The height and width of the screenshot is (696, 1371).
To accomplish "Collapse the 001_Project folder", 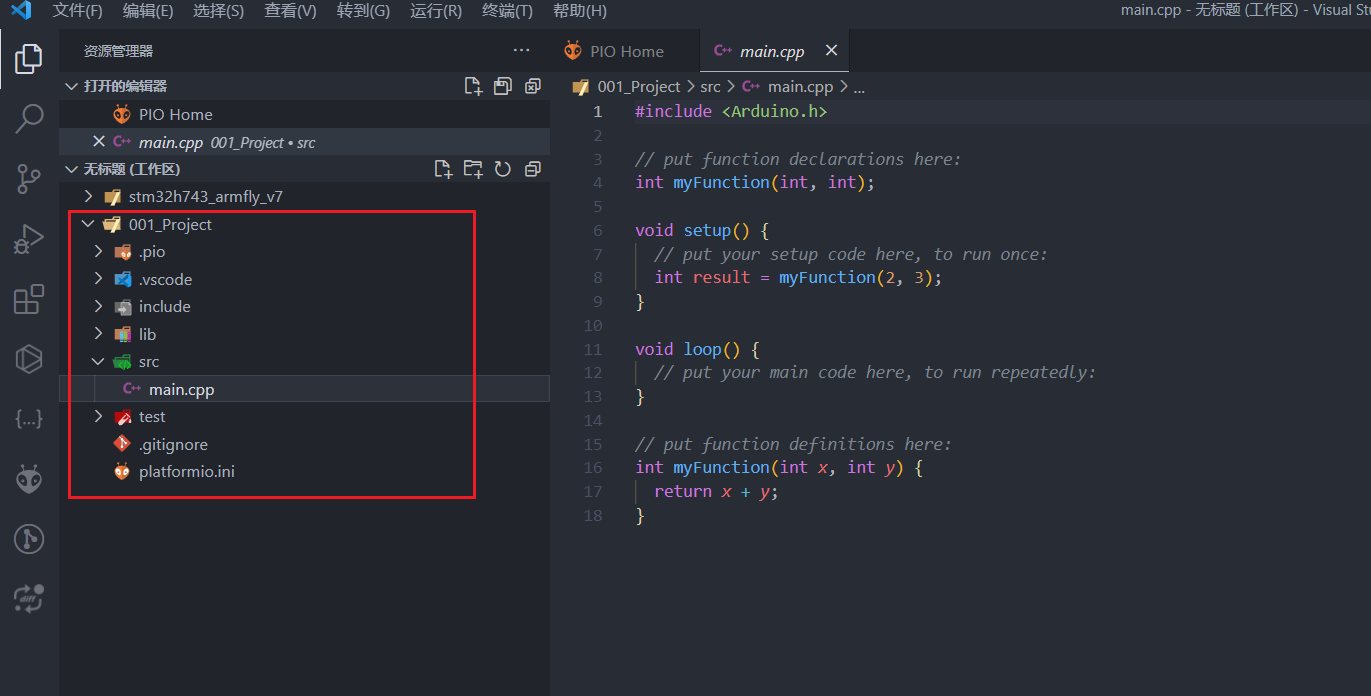I will click(88, 224).
